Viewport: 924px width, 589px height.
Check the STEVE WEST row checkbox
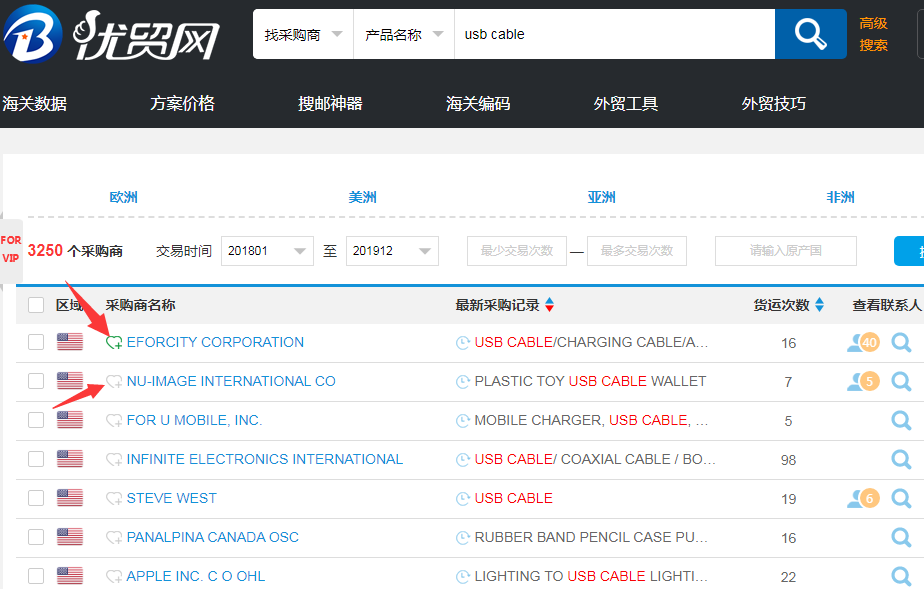point(36,498)
